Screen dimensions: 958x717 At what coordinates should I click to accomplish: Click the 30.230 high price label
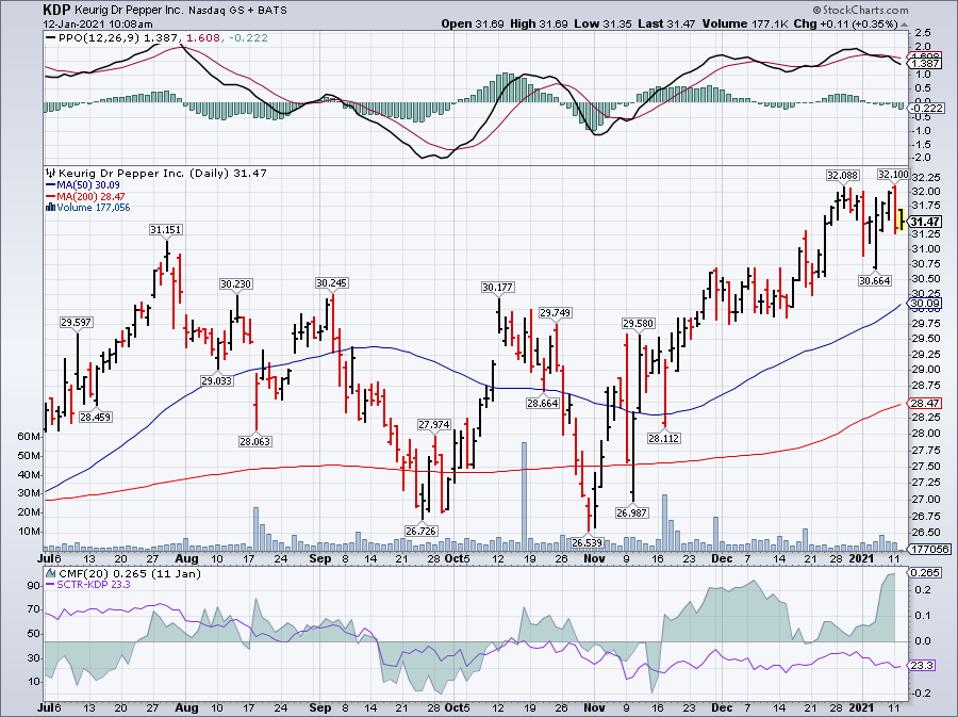[x=236, y=284]
